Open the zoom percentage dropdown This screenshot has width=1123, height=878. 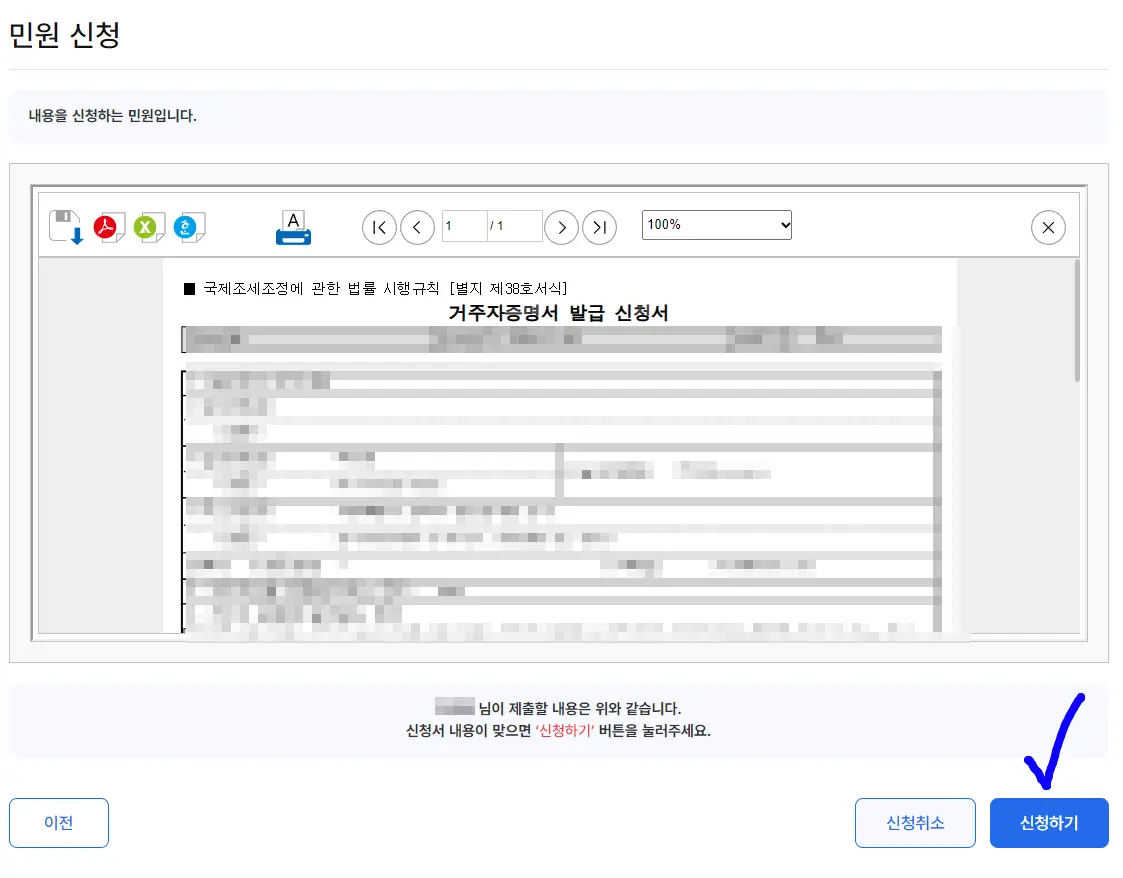coord(716,224)
